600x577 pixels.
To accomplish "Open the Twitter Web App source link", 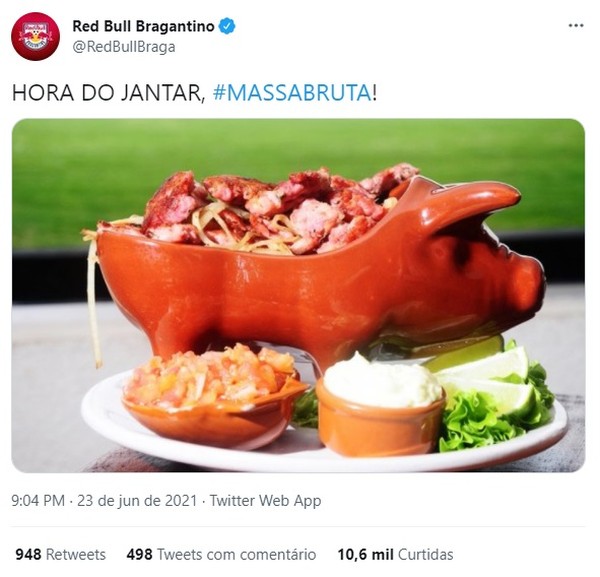I will coord(265,500).
